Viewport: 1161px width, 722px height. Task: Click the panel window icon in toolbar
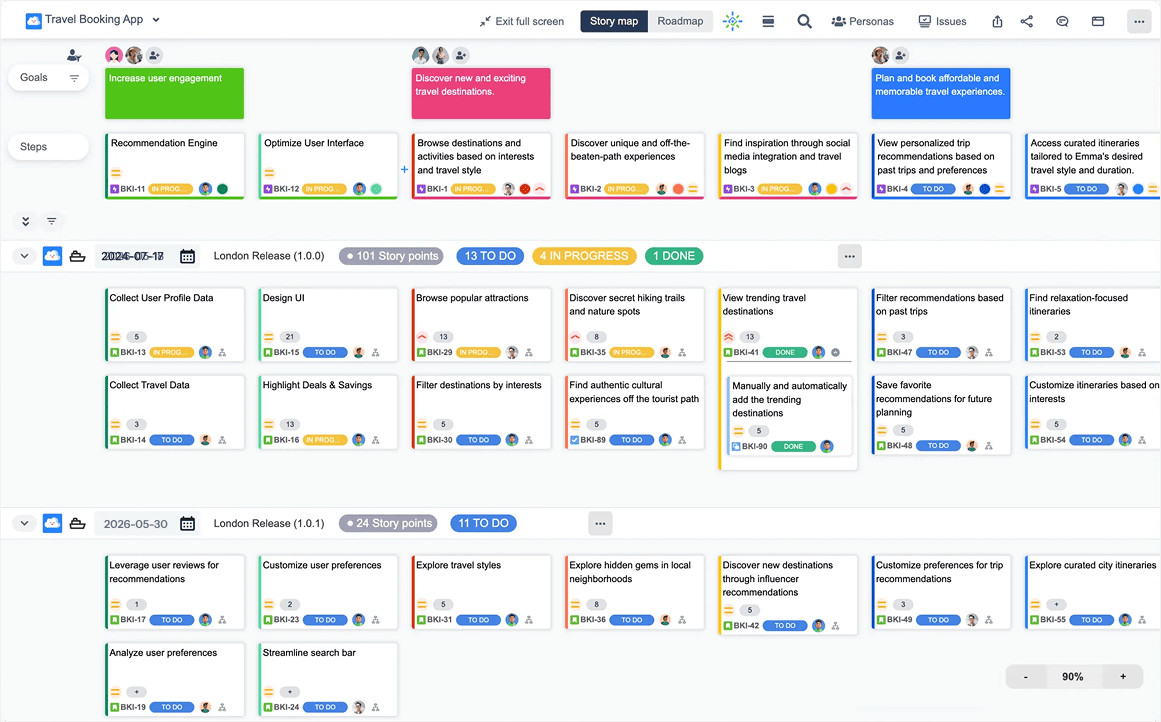click(1098, 21)
